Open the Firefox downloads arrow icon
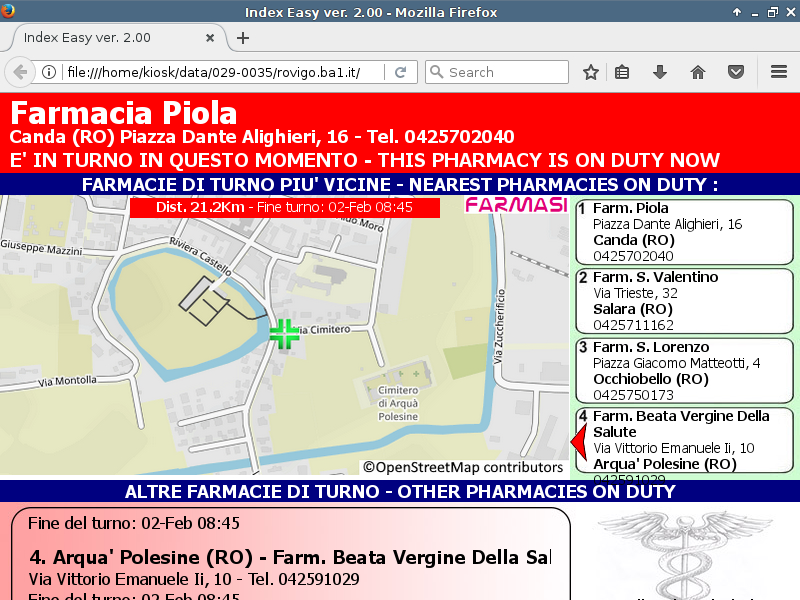 [659, 72]
